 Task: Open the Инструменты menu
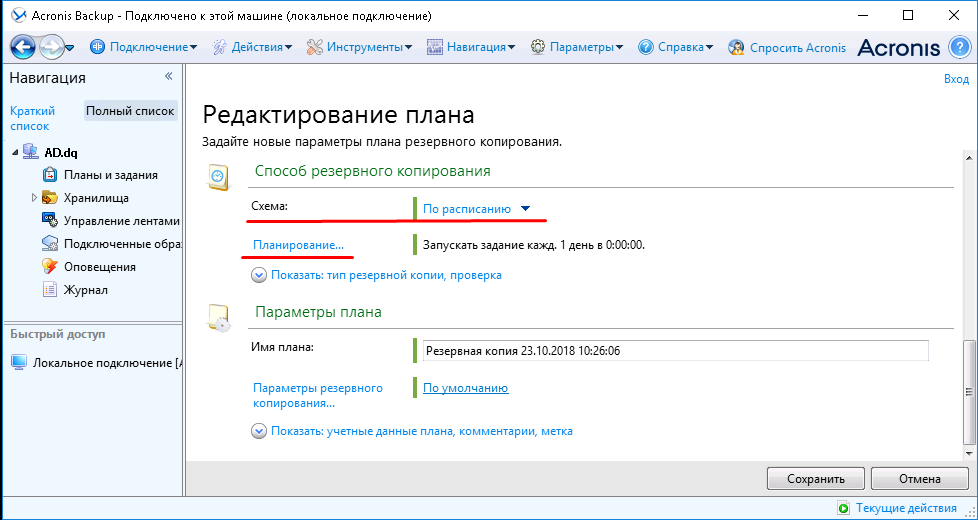369,47
